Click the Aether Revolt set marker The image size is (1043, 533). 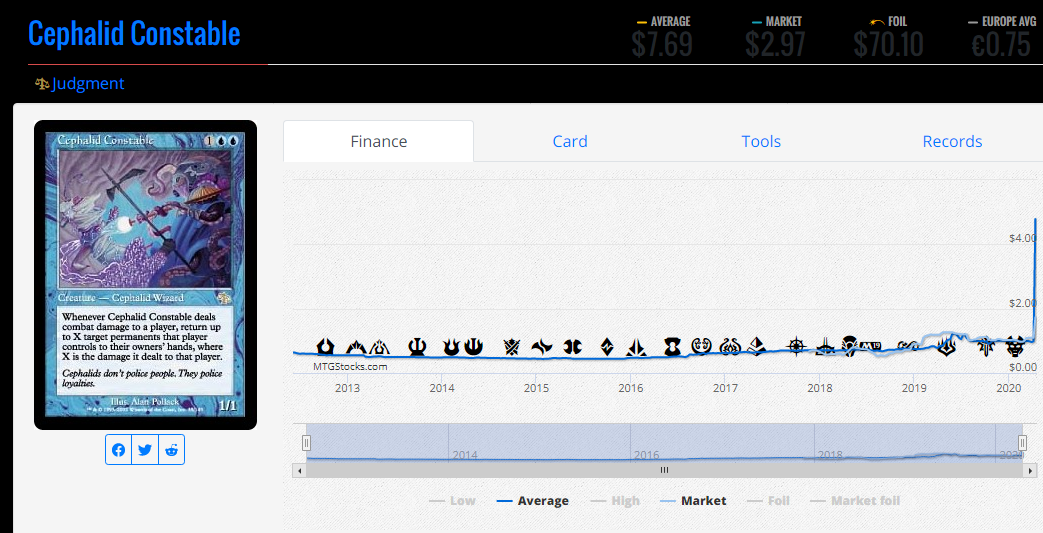tap(730, 347)
